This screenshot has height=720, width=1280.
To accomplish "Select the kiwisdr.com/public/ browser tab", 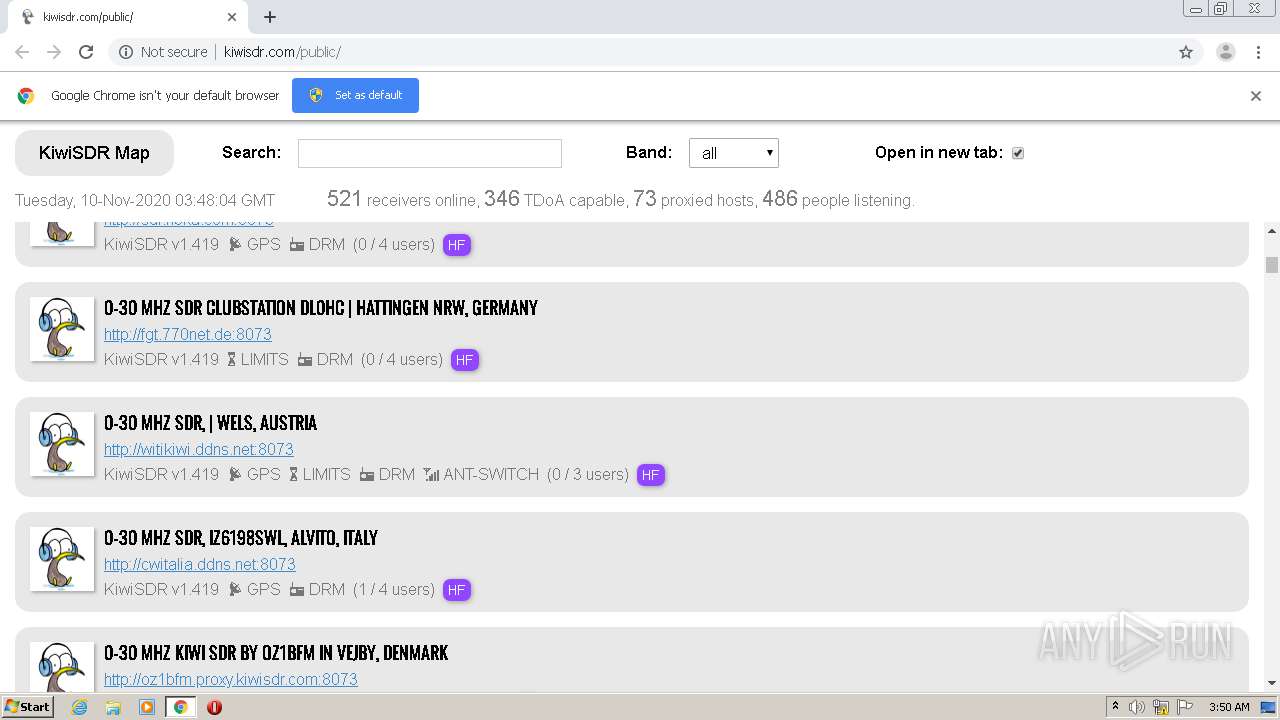I will 130,17.
